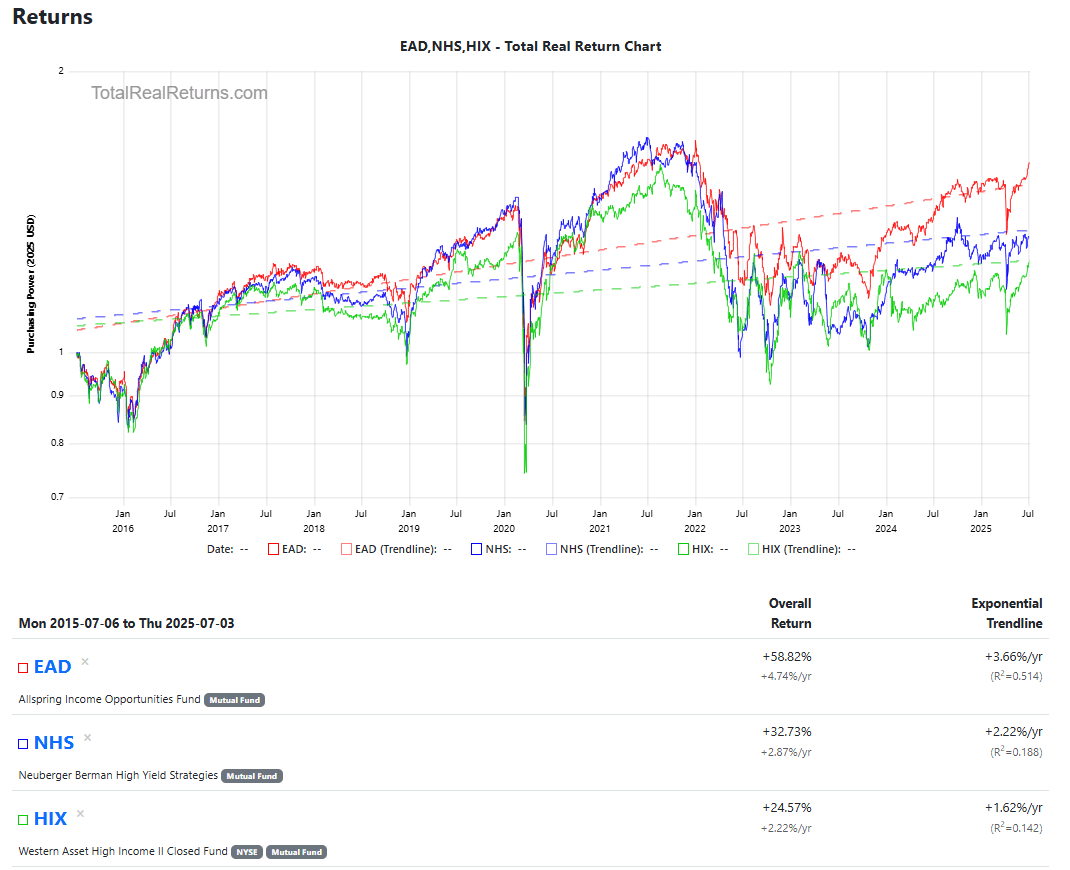Toggle the green square beside the HIX ticker

[x=22, y=818]
